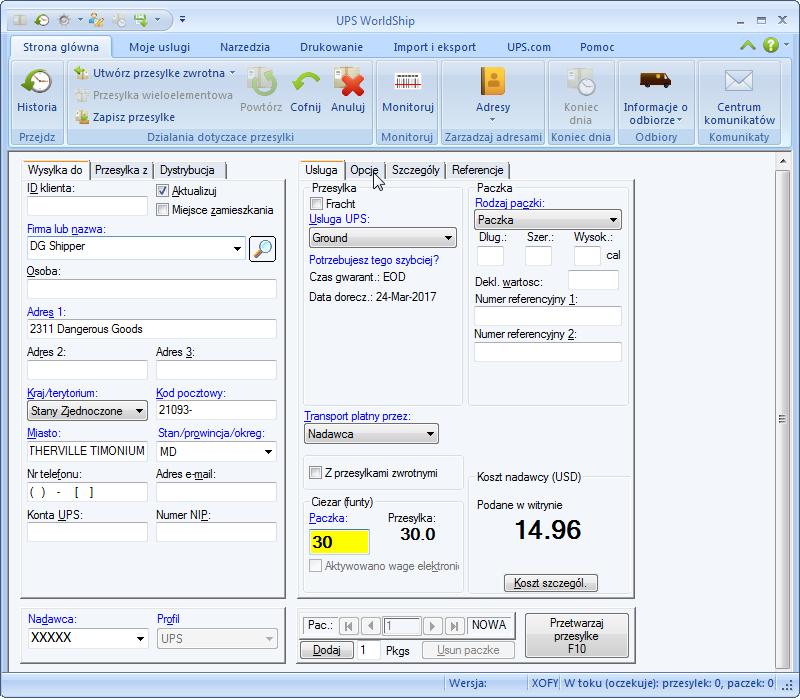
Task: Go to last package navigation arrow
Action: pyautogui.click(x=455, y=626)
